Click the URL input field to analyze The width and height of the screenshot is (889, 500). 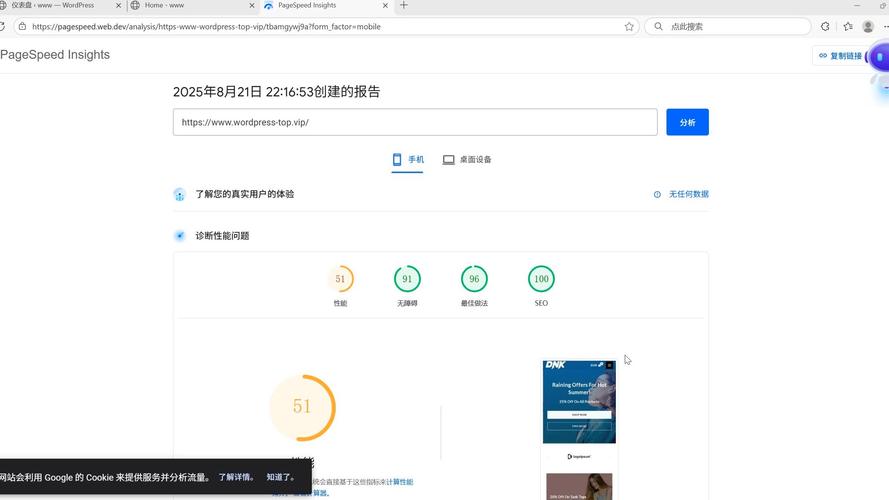click(415, 122)
